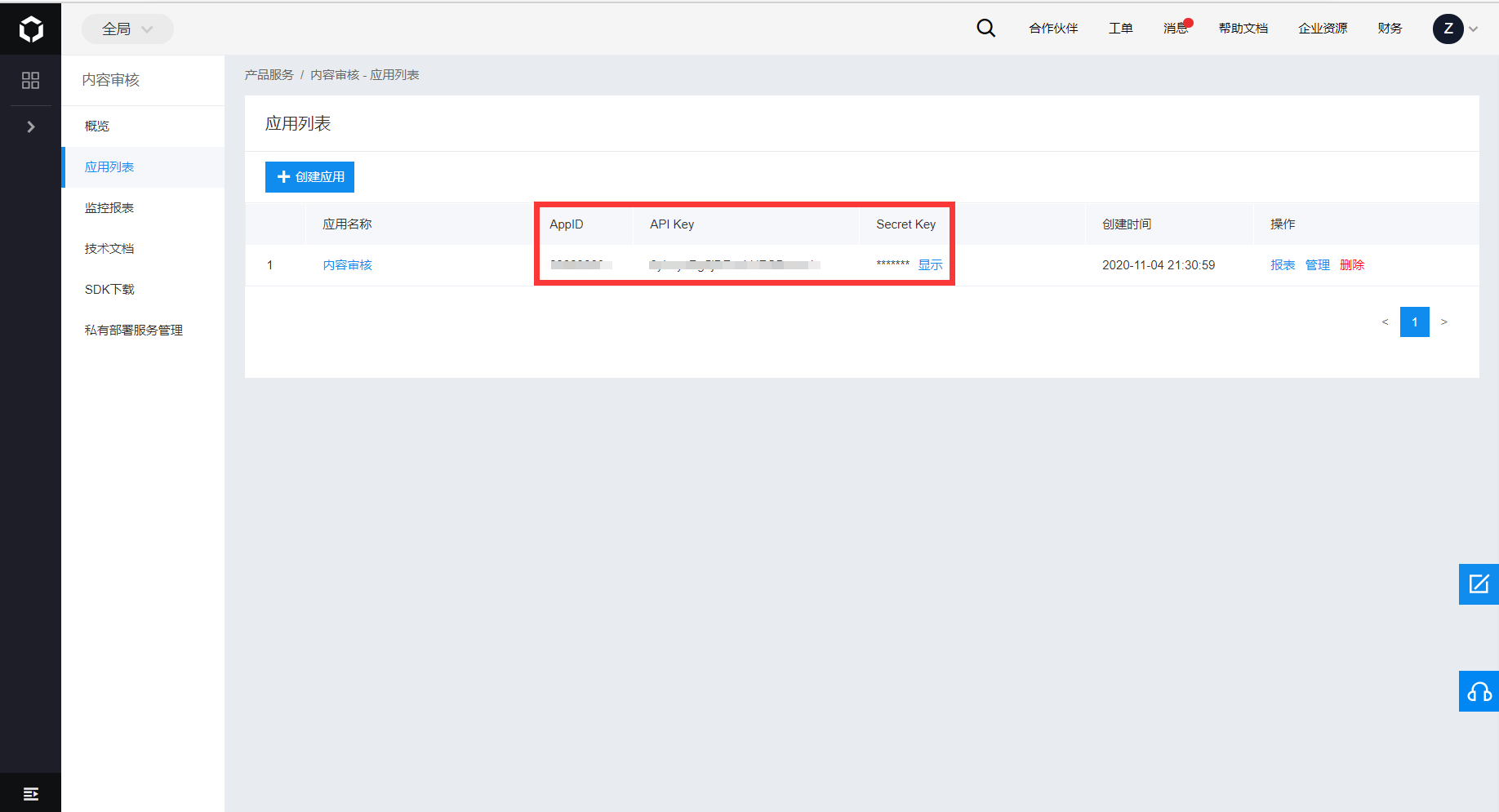Select 私有部署服务管理 in sidebar
The height and width of the screenshot is (812, 1499).
pos(143,331)
